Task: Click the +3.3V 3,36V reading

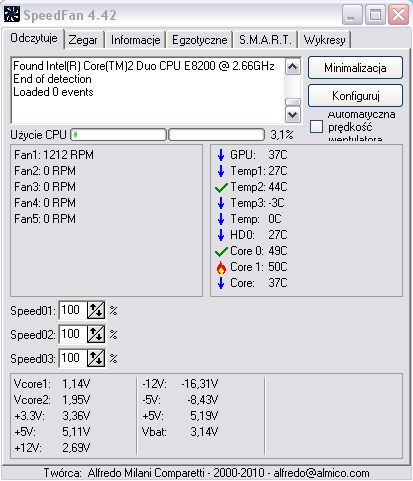Action: point(52,416)
